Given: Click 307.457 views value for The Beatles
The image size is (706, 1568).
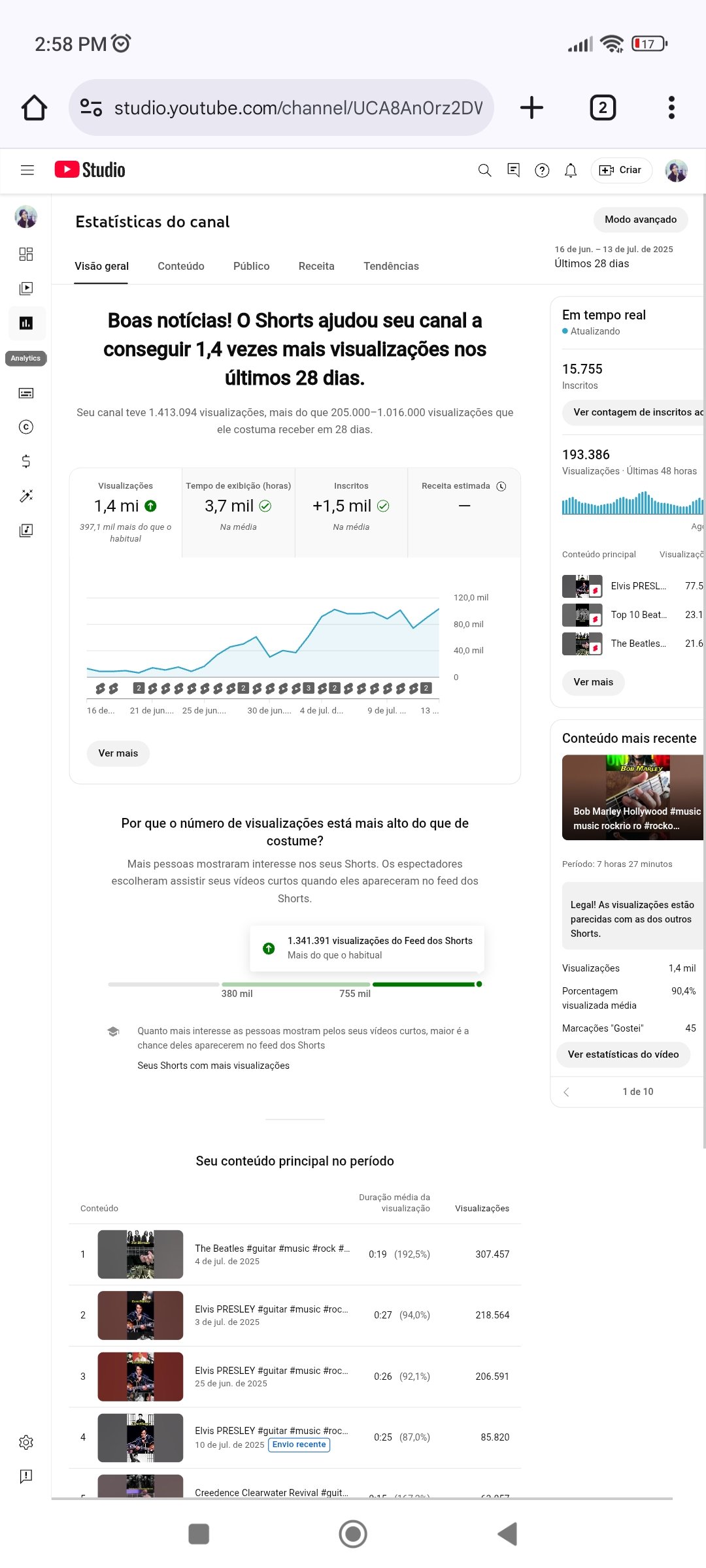Looking at the screenshot, I should point(492,1254).
